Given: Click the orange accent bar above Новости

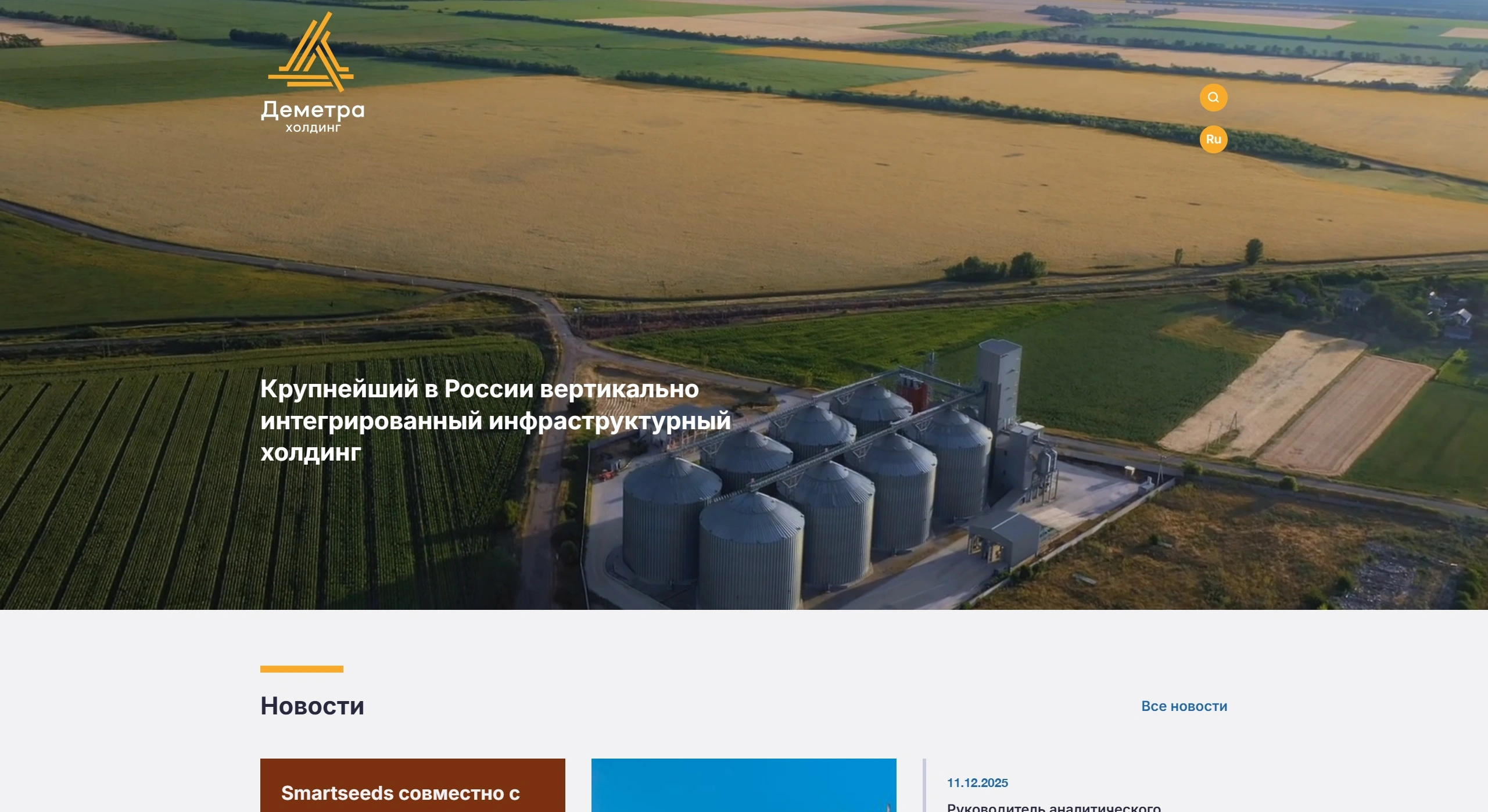Looking at the screenshot, I should (302, 669).
